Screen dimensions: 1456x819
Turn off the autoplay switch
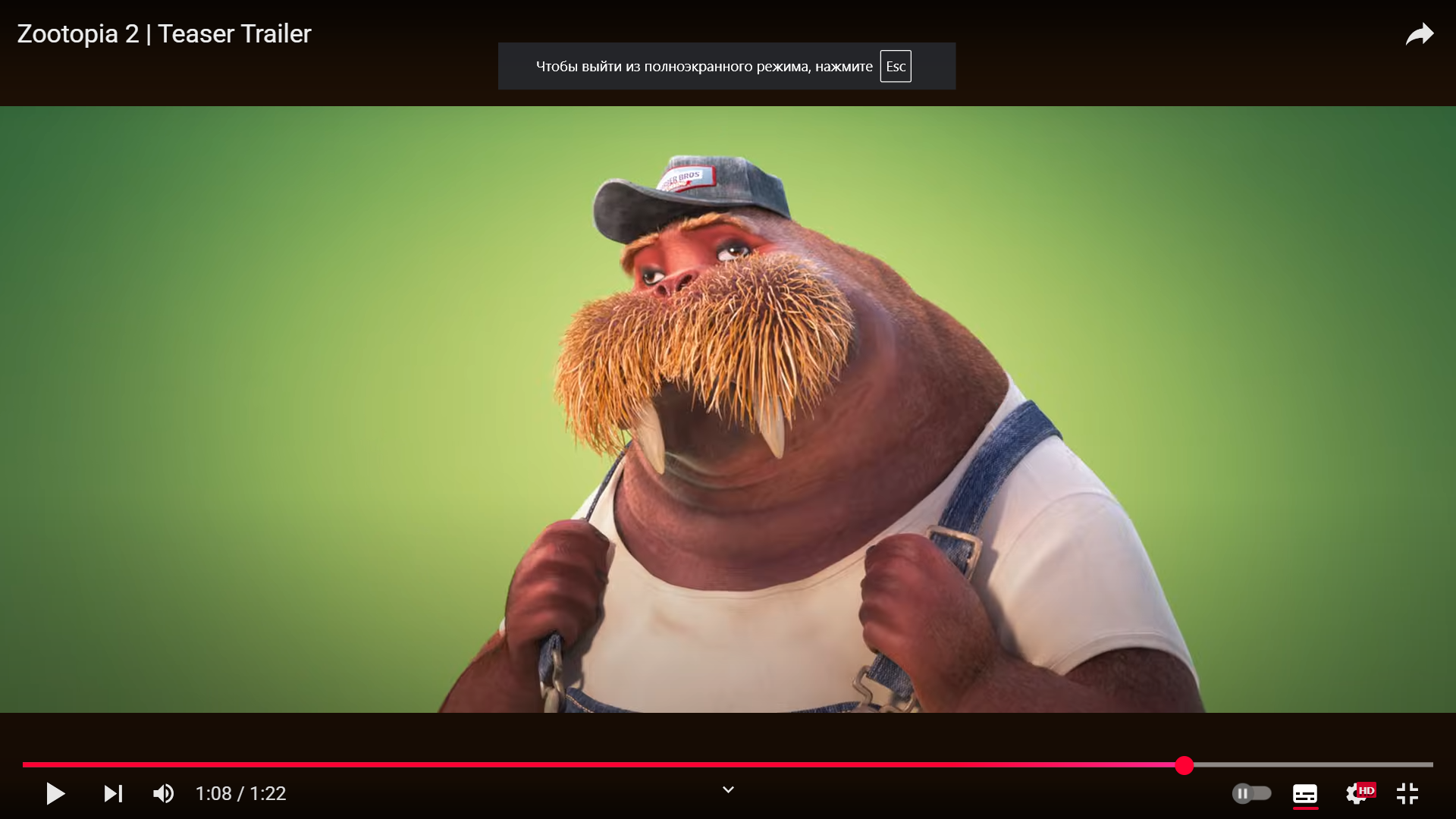pos(1251,793)
